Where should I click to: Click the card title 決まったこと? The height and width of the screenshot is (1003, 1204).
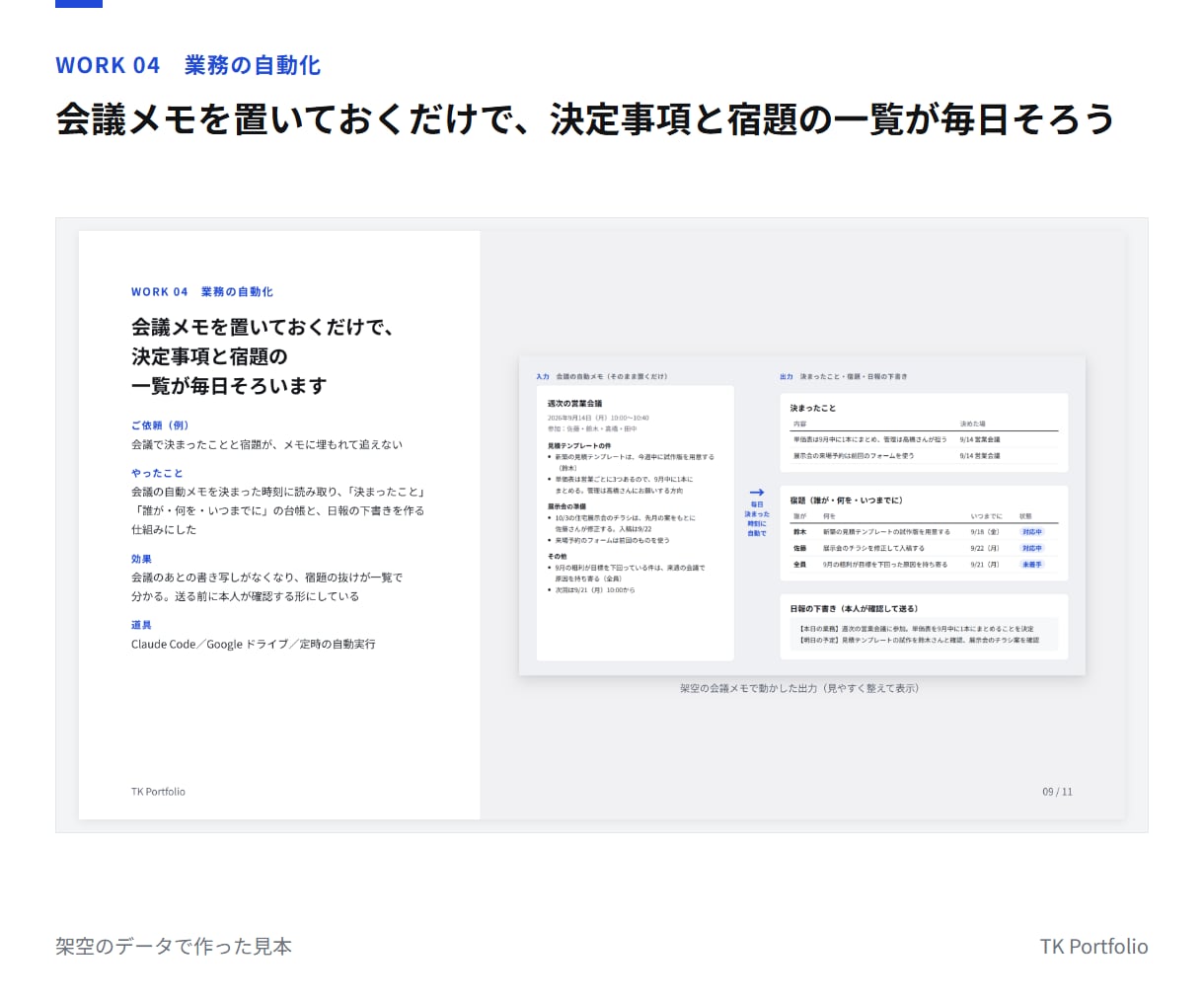point(813,408)
